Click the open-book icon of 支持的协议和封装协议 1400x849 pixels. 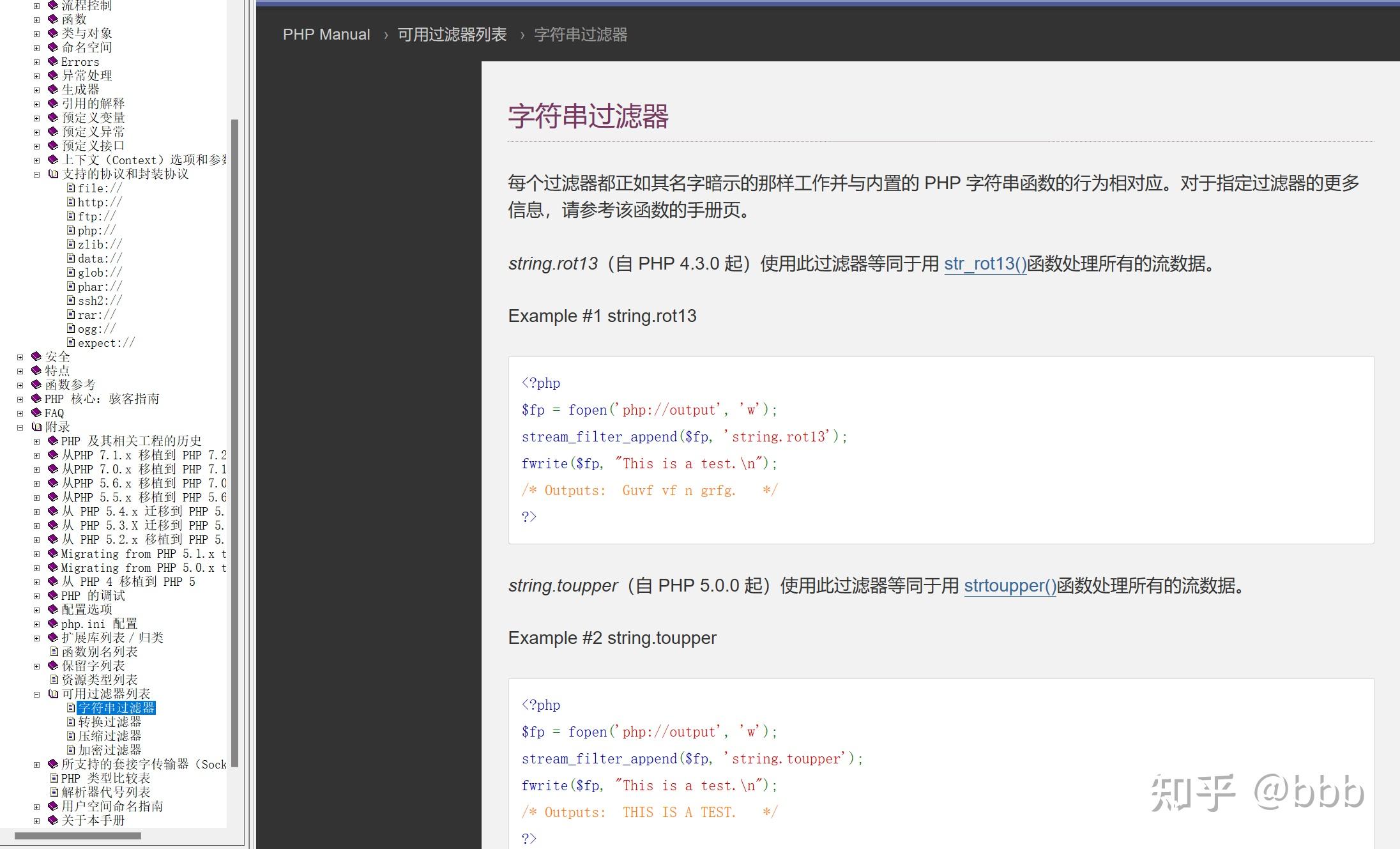tap(54, 174)
